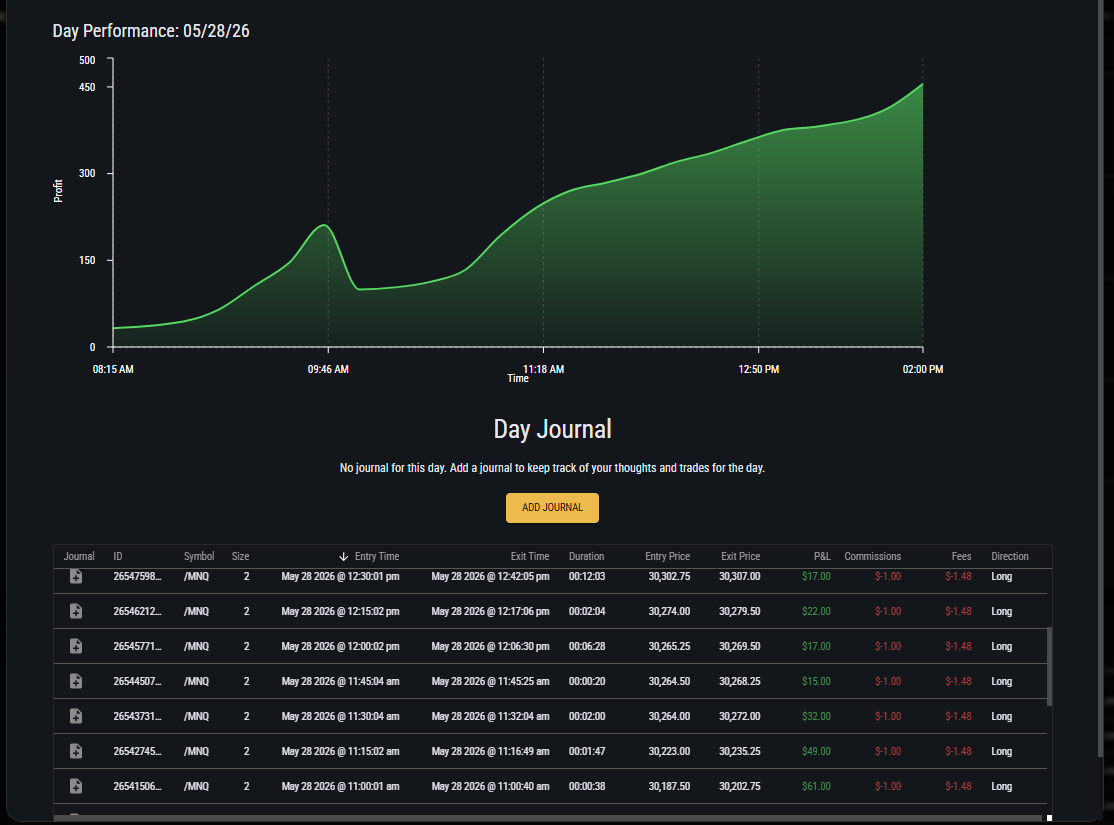Click trade ID 26545771
Screen dimensions: 1114x825
(137, 646)
